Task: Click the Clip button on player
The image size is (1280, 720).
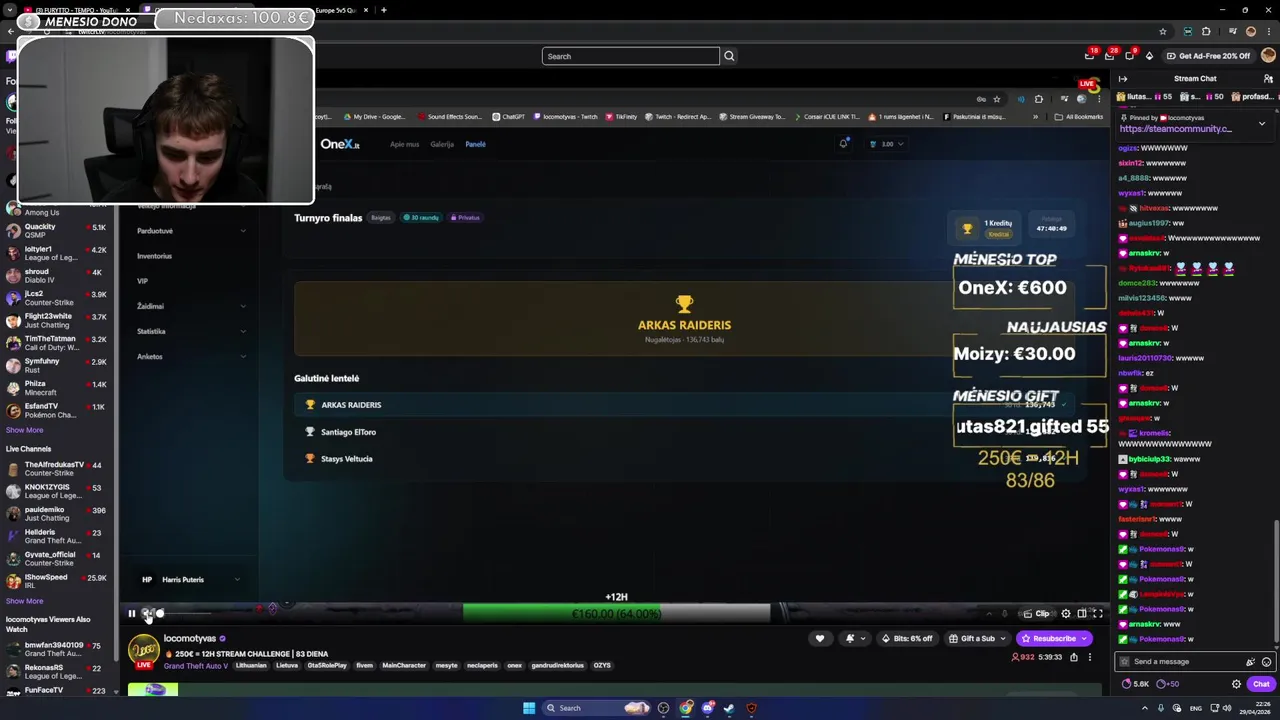Action: coord(1037,613)
